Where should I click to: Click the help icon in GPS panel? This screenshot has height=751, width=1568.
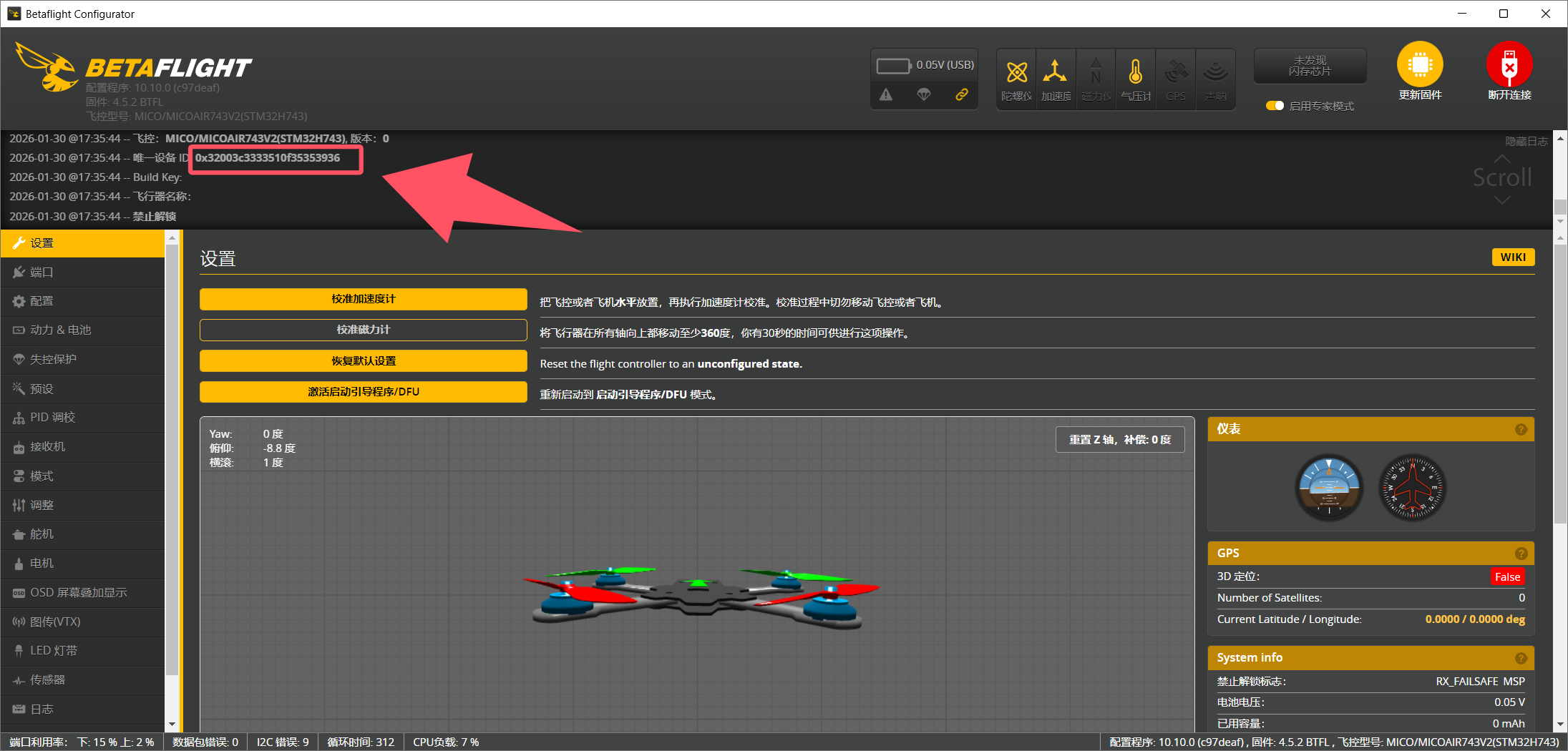(x=1521, y=554)
